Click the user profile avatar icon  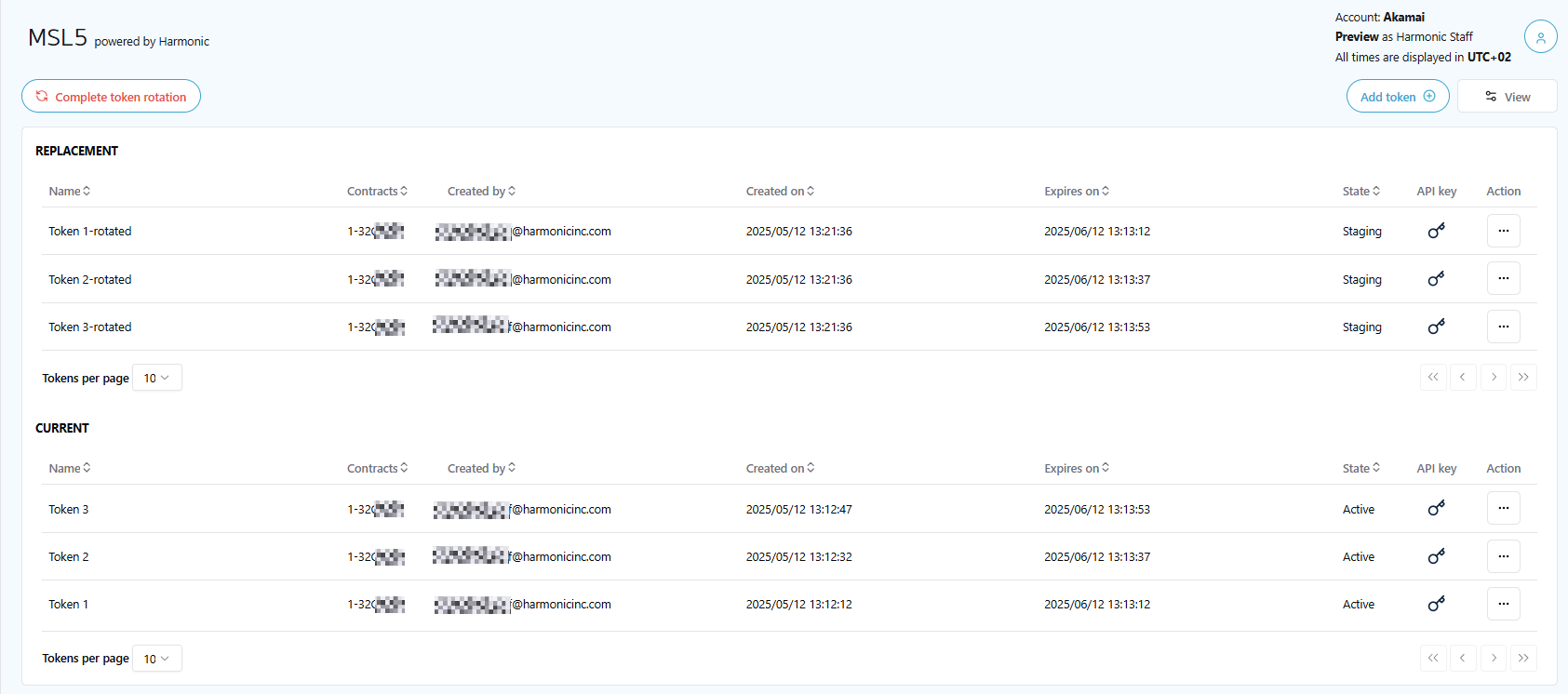click(x=1540, y=37)
